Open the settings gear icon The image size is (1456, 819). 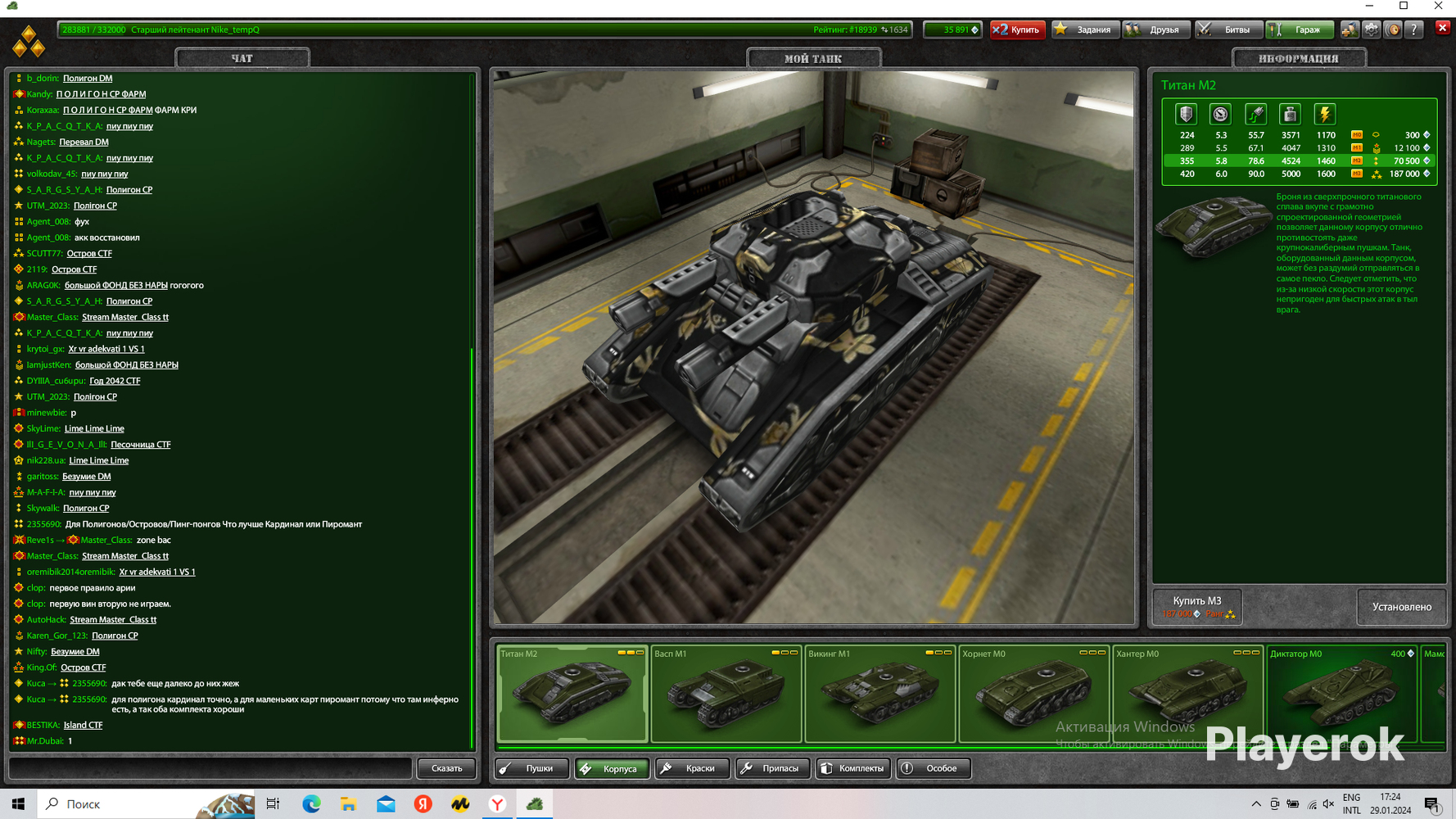pos(1371,29)
